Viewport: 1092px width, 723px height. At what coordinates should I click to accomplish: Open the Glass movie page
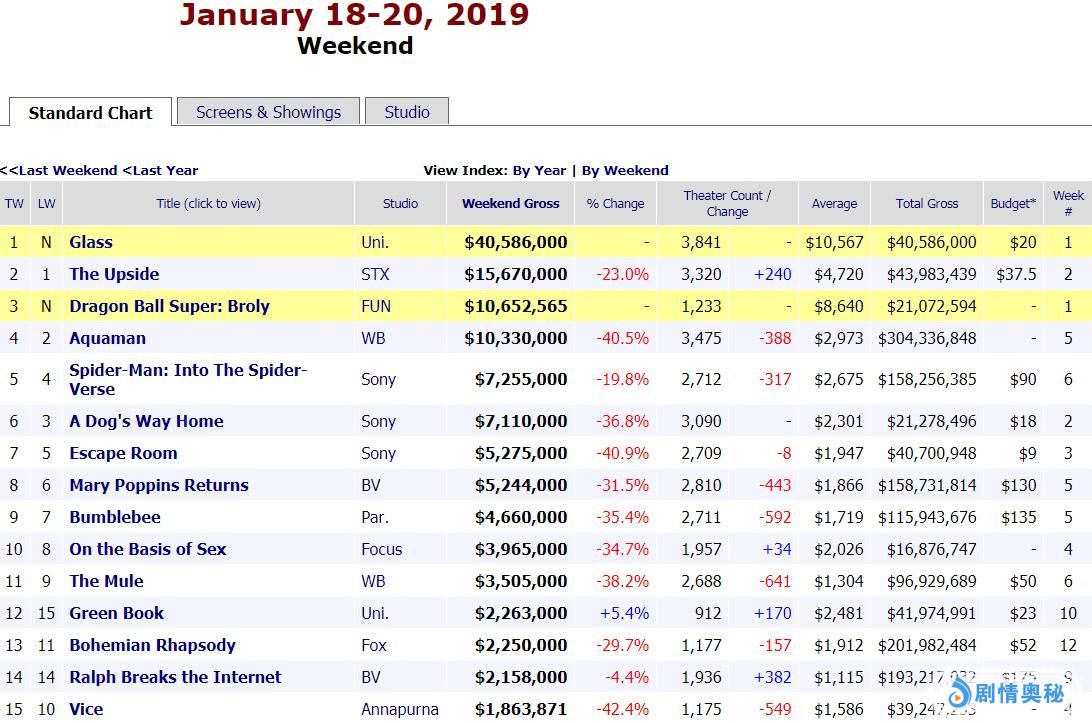(x=91, y=242)
